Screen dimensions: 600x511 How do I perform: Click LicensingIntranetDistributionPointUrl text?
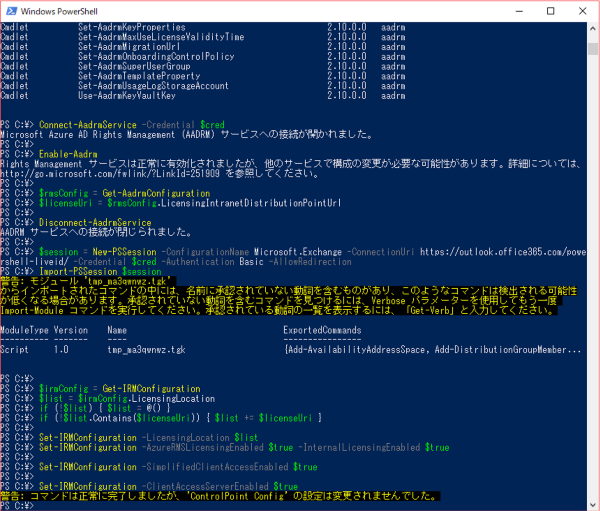(x=251, y=203)
